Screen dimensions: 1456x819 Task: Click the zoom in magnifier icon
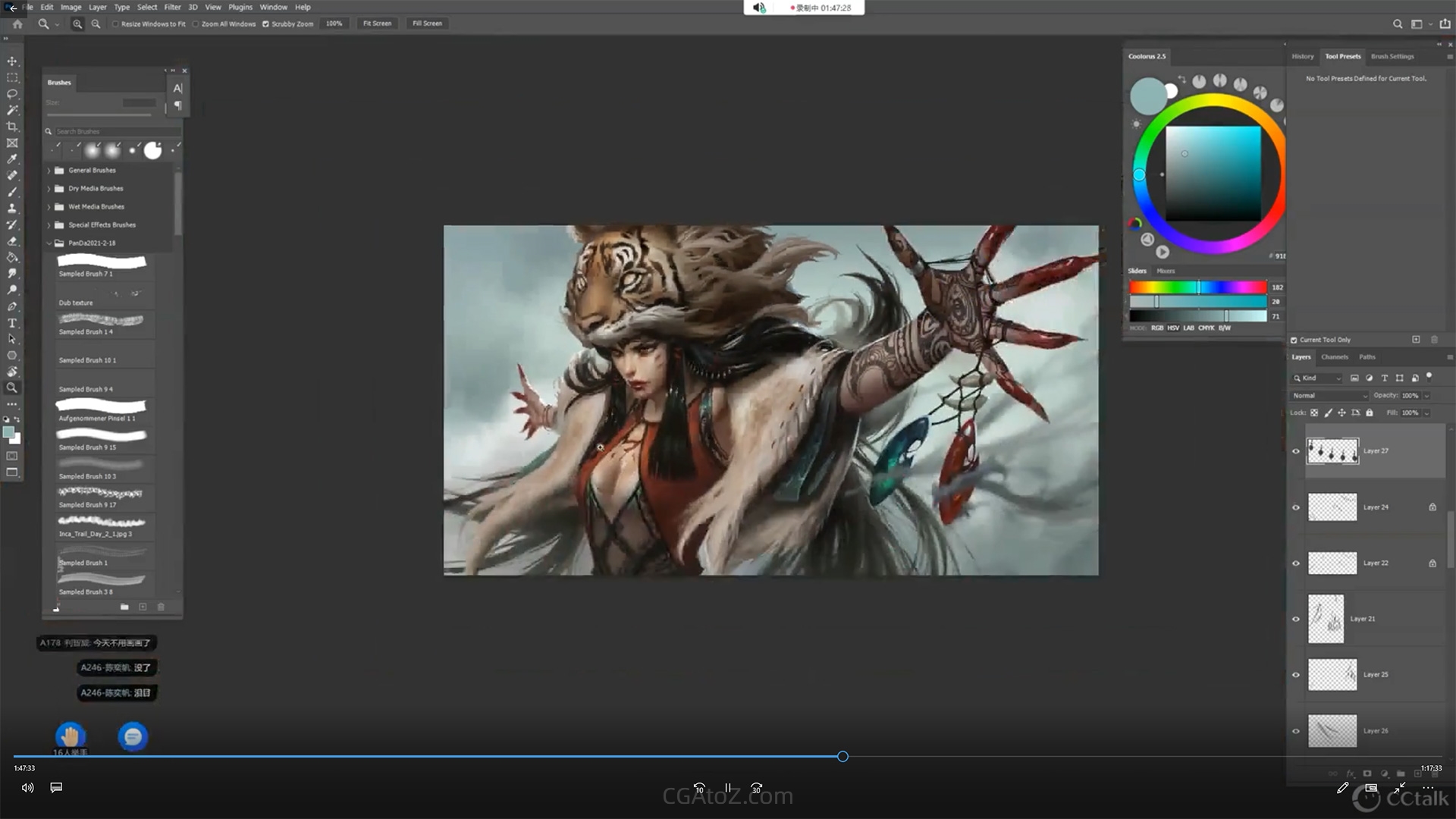[77, 24]
